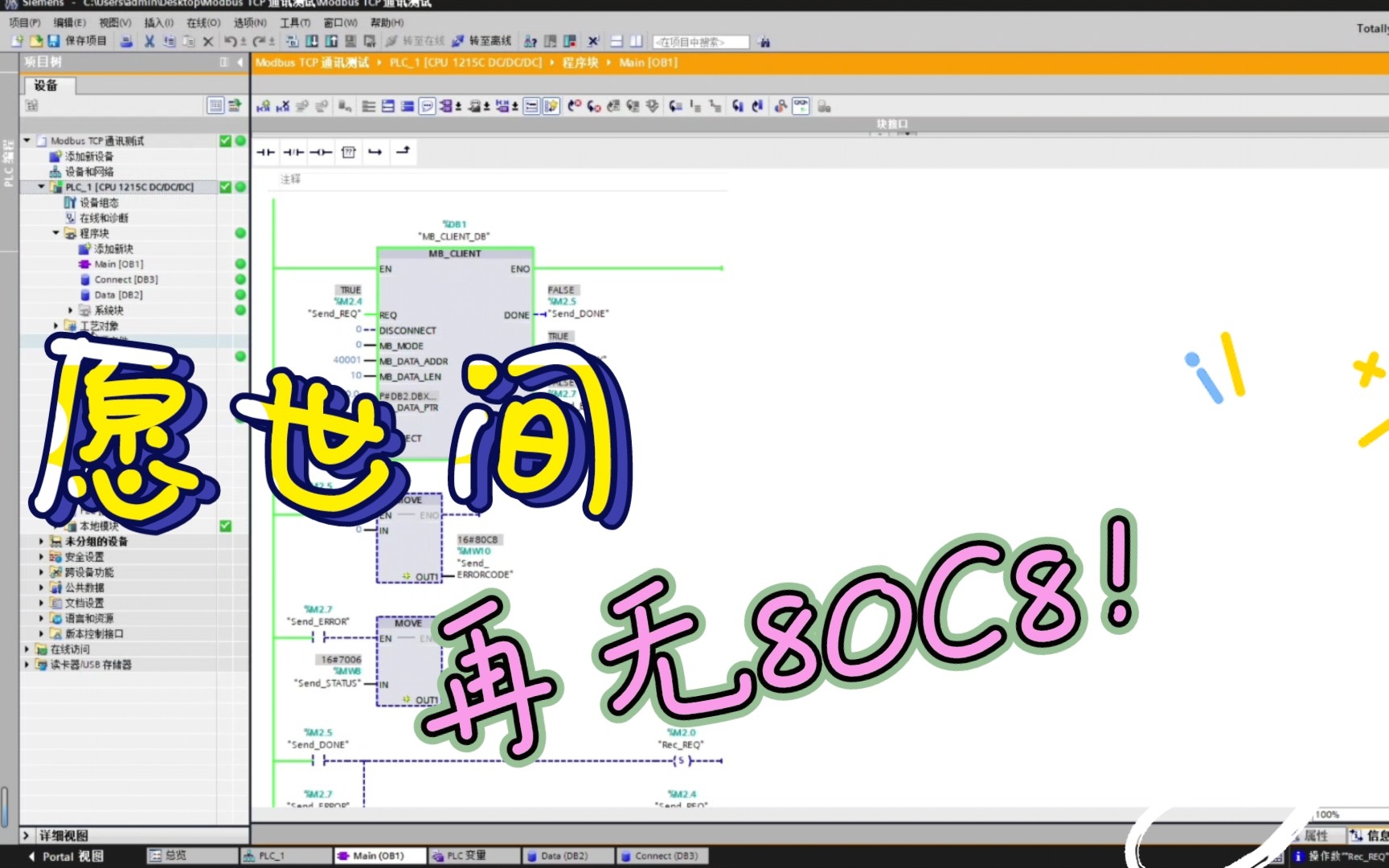This screenshot has width=1389, height=868.
Task: Collapse the 程序块 folder
Action: coord(56,232)
